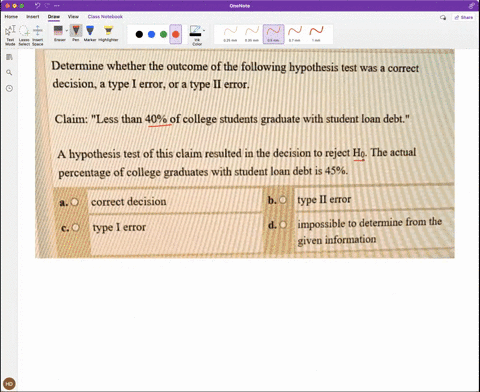Click the Redo arrow in title bar
Screen dimensions: 480x392
click(x=47, y=6)
